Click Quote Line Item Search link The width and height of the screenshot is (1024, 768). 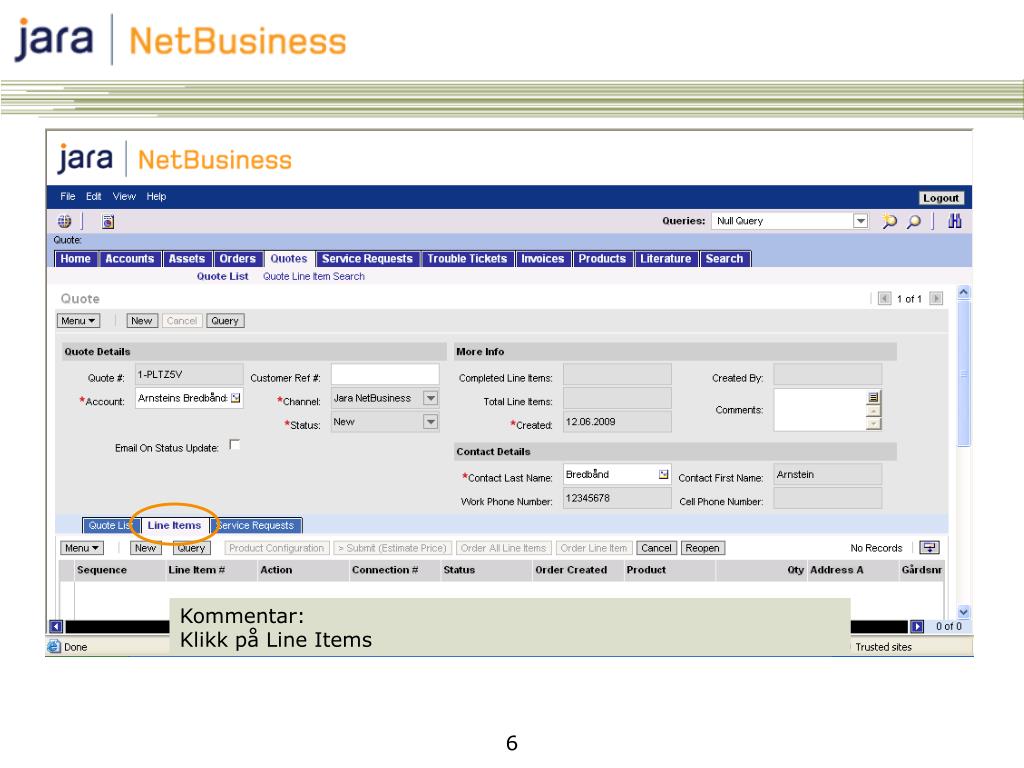tap(313, 276)
